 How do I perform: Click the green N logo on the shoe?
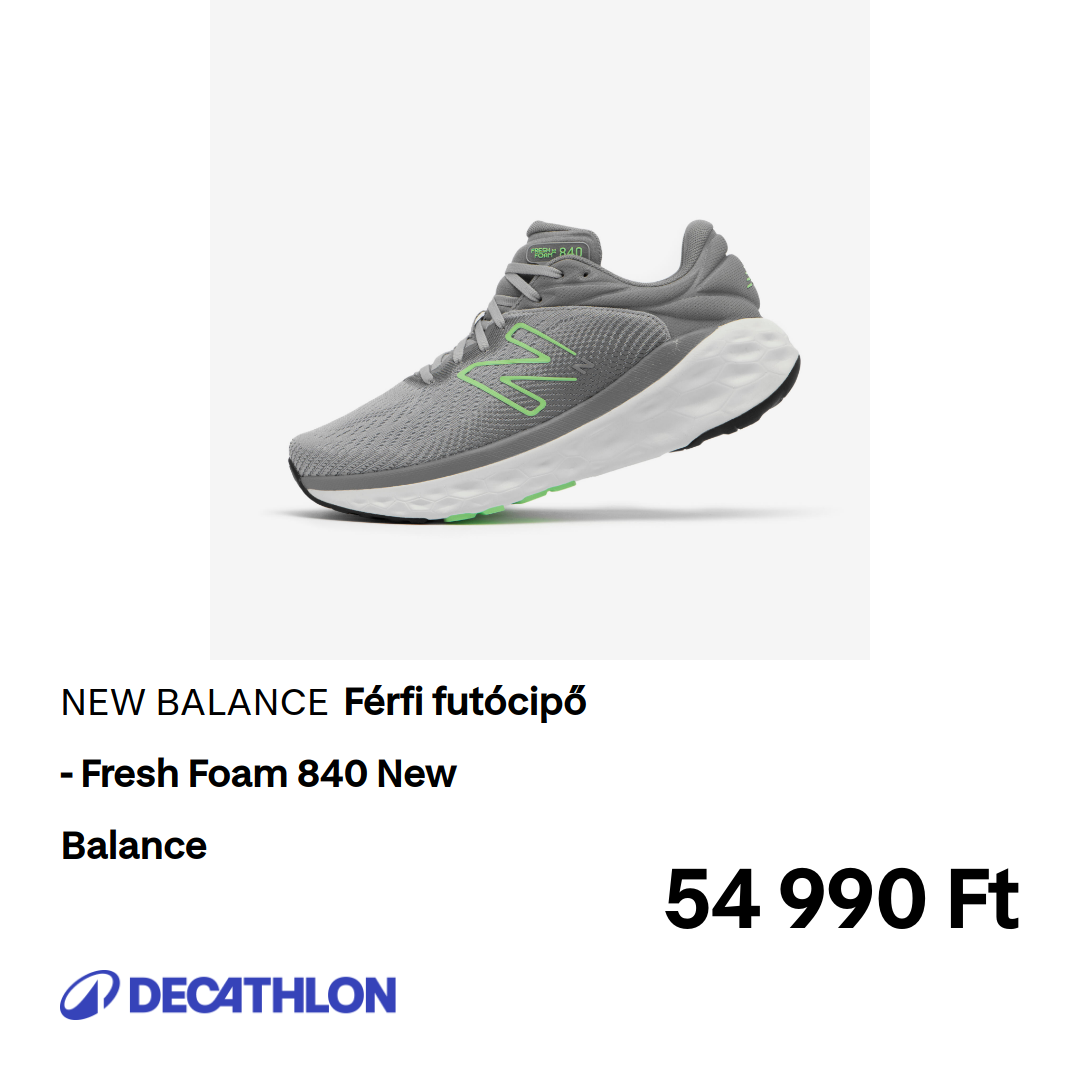click(517, 368)
